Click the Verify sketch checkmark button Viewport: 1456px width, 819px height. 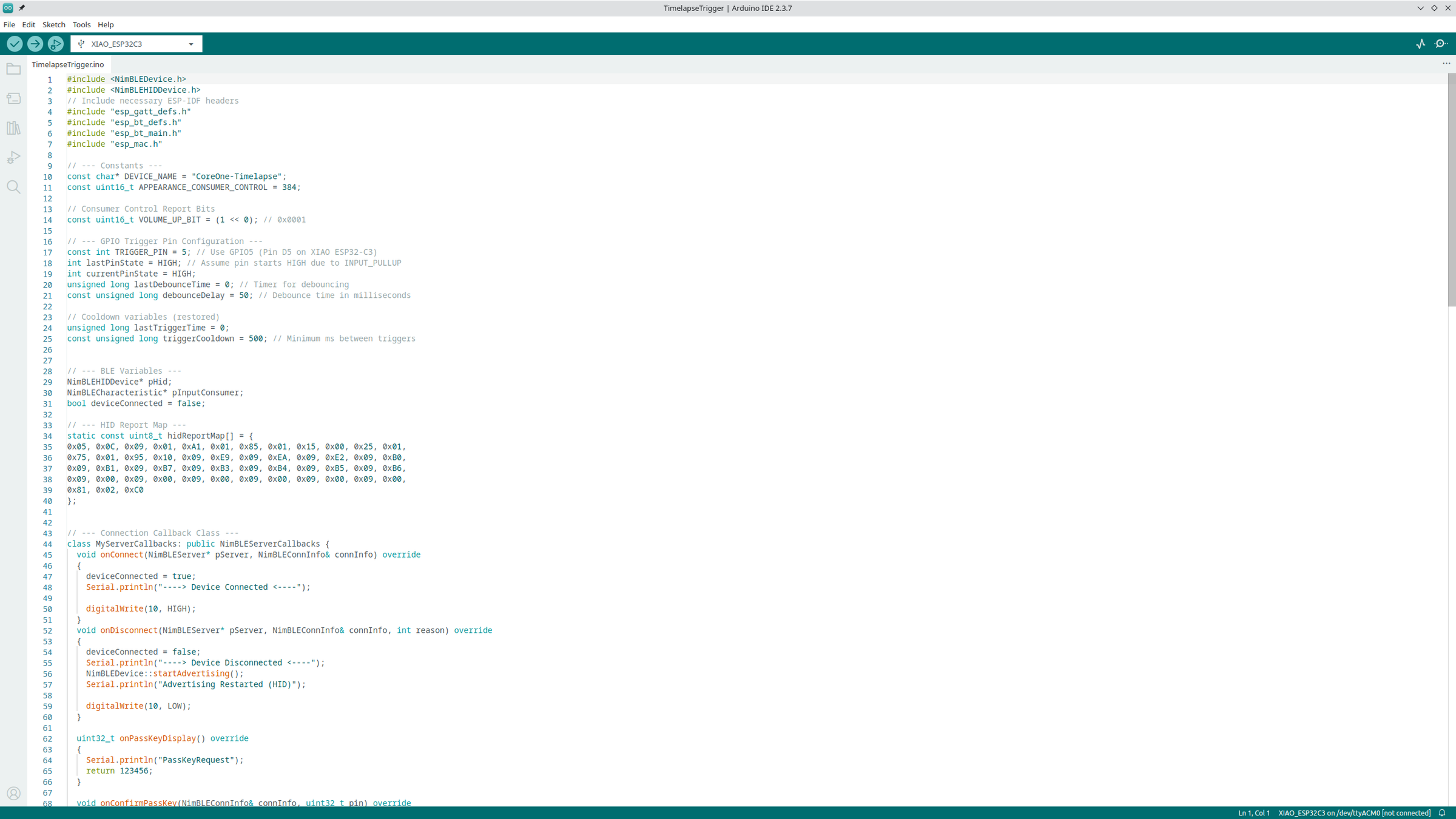point(15,44)
